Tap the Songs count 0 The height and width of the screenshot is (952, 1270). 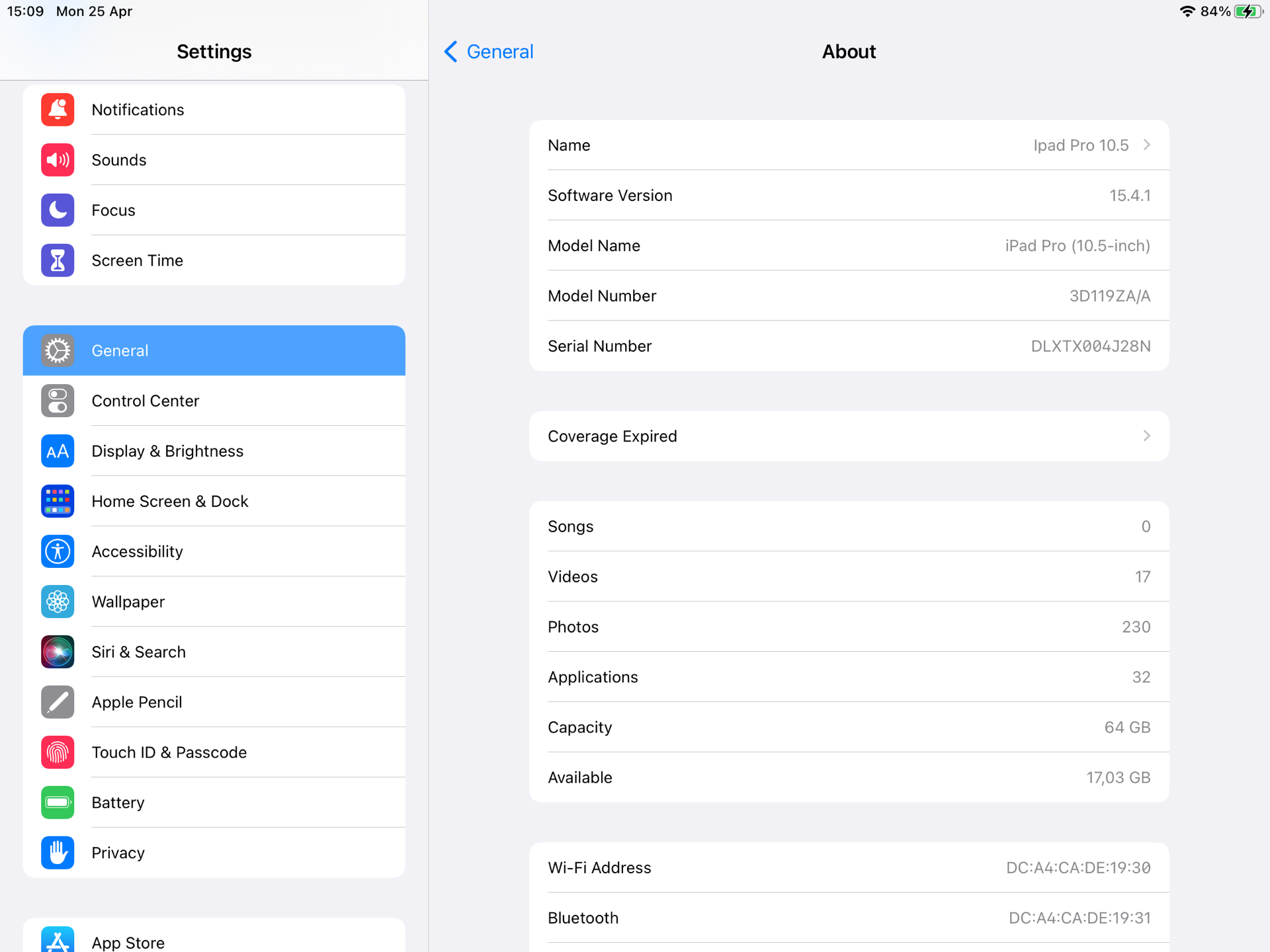(1146, 526)
